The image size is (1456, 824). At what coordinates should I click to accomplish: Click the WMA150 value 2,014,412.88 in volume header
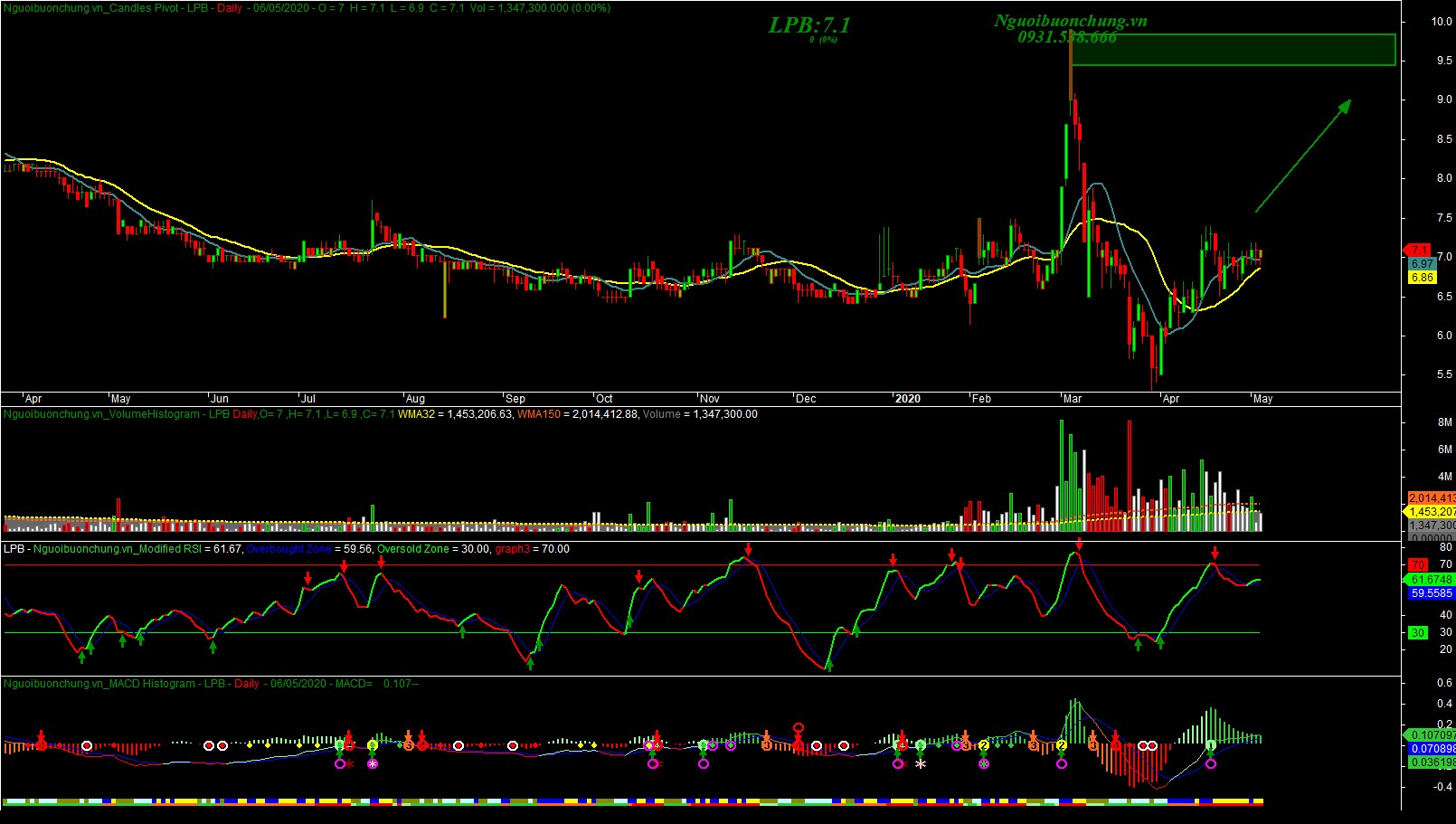[605, 414]
